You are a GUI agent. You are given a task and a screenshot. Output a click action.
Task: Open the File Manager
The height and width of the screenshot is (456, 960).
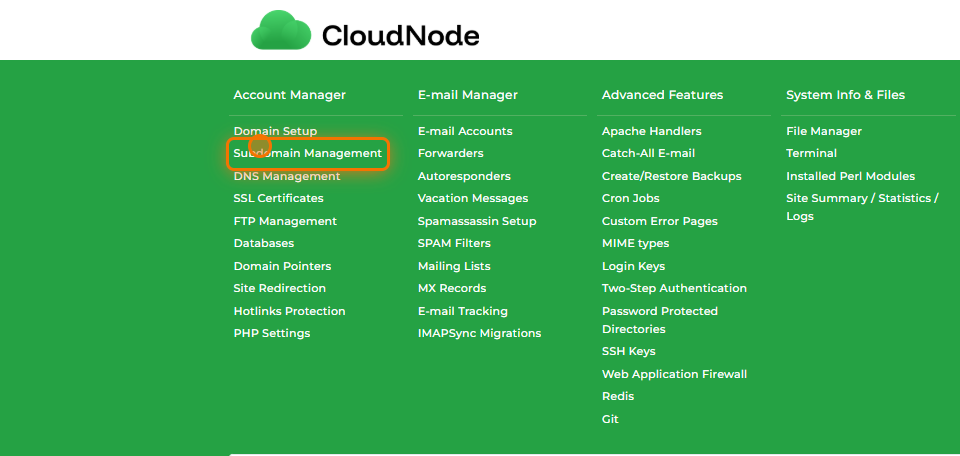(824, 131)
